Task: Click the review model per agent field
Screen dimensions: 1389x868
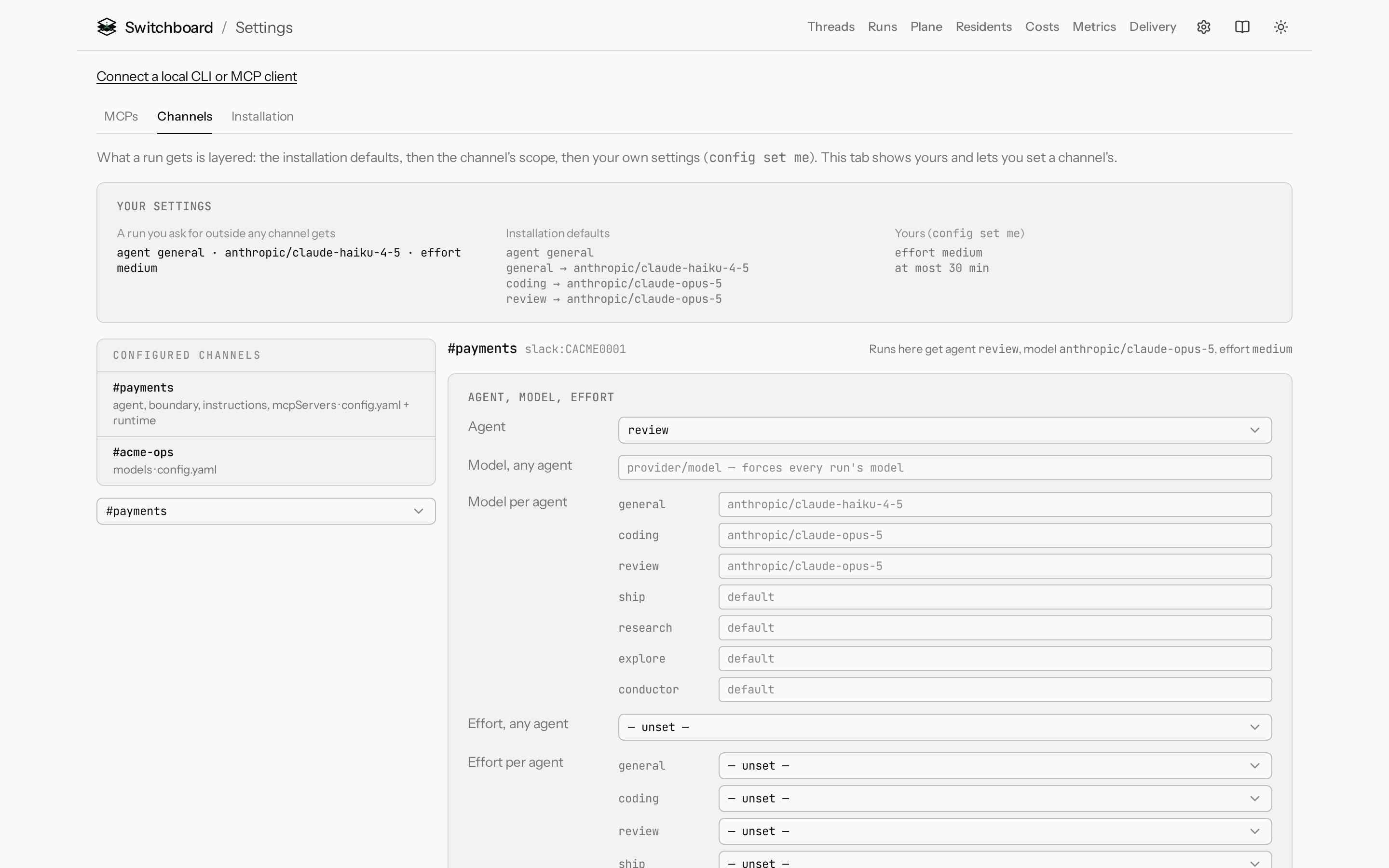Action: 994,566
